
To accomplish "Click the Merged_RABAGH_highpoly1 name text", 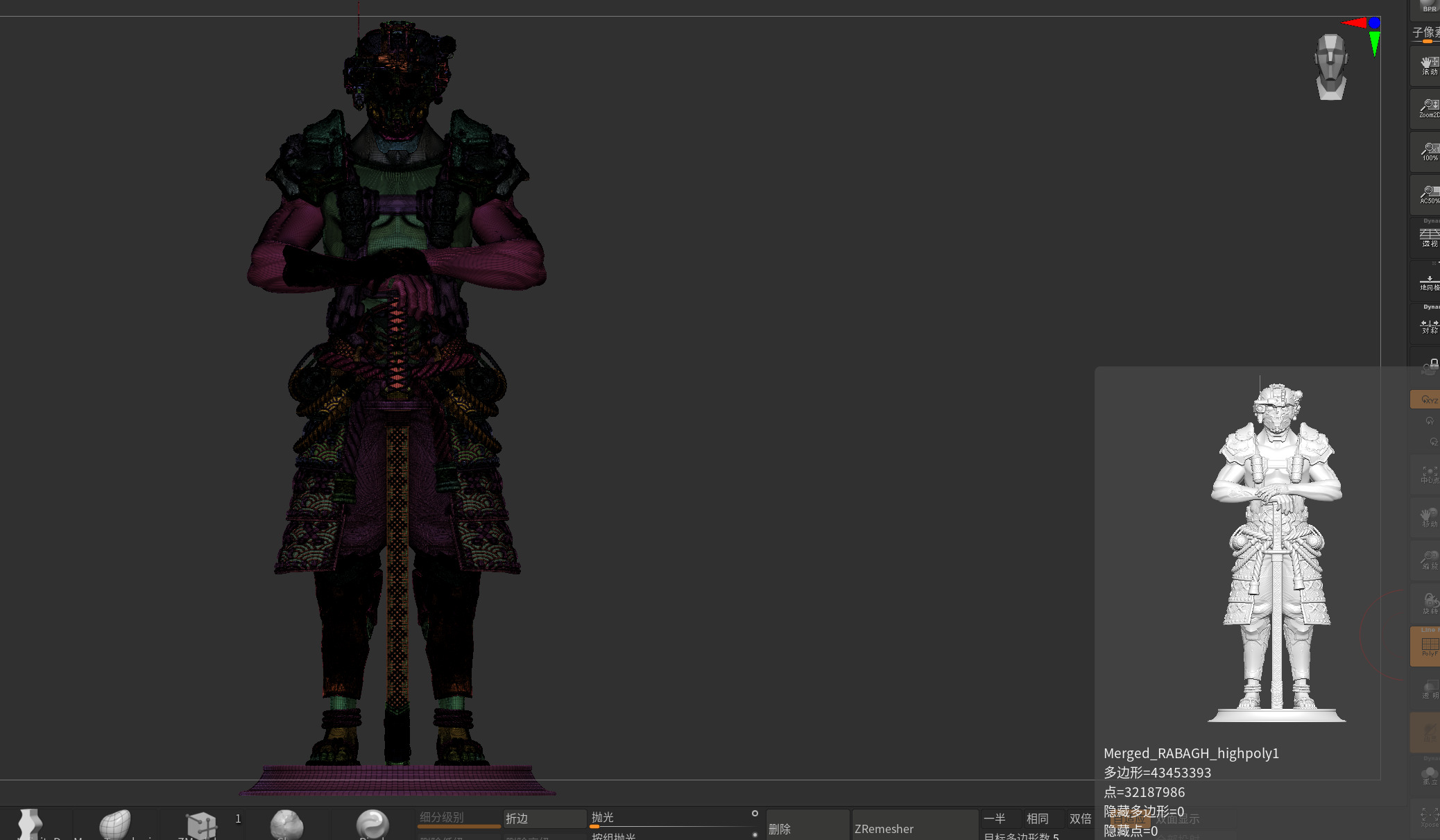I will [1191, 753].
